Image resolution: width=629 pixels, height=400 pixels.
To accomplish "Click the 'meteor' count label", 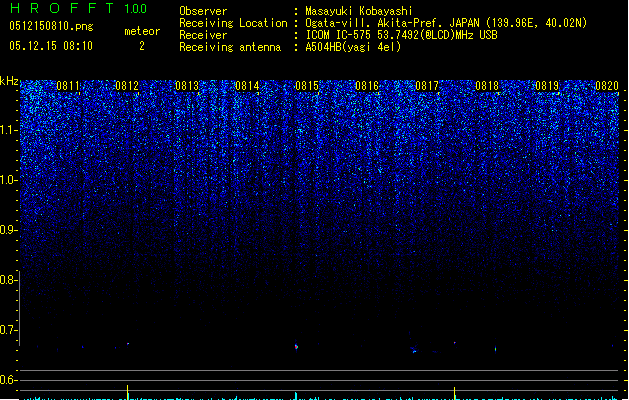I will pos(142,31).
